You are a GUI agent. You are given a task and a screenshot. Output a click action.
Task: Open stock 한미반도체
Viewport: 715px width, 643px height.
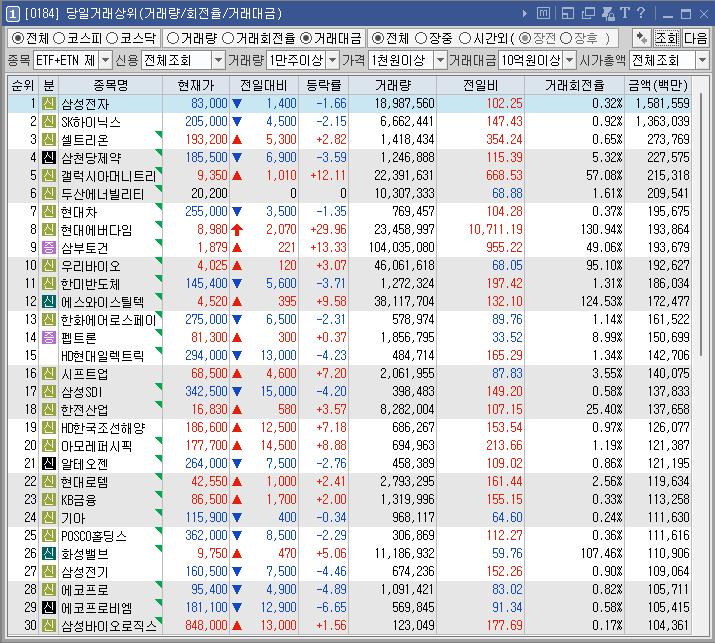pos(90,284)
